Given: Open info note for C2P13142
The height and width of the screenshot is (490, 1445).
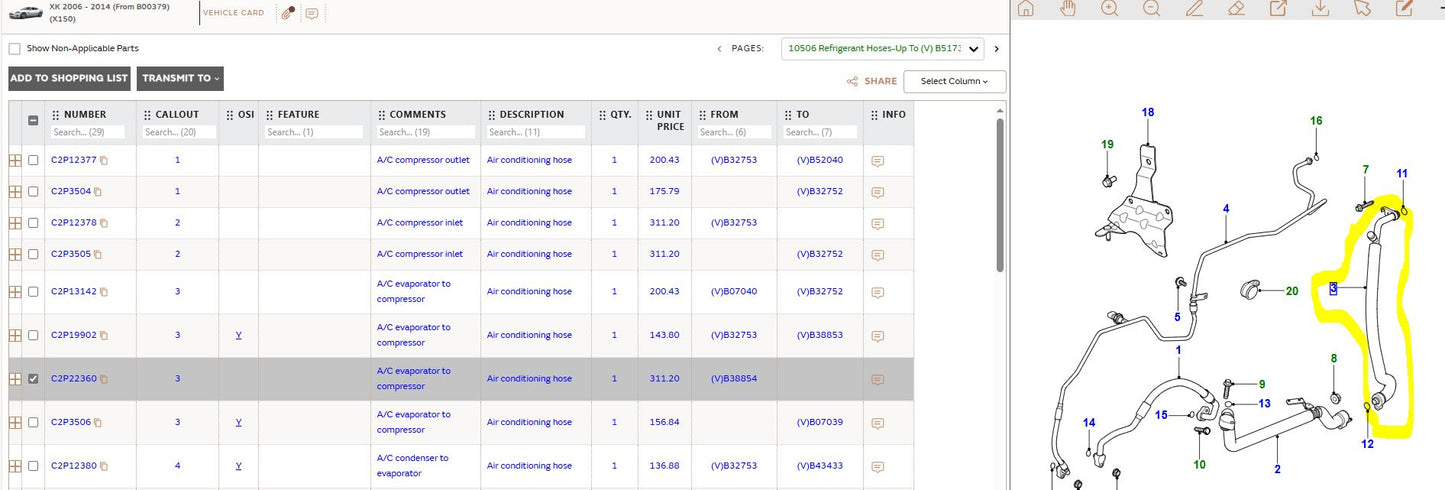Looking at the screenshot, I should click(878, 292).
